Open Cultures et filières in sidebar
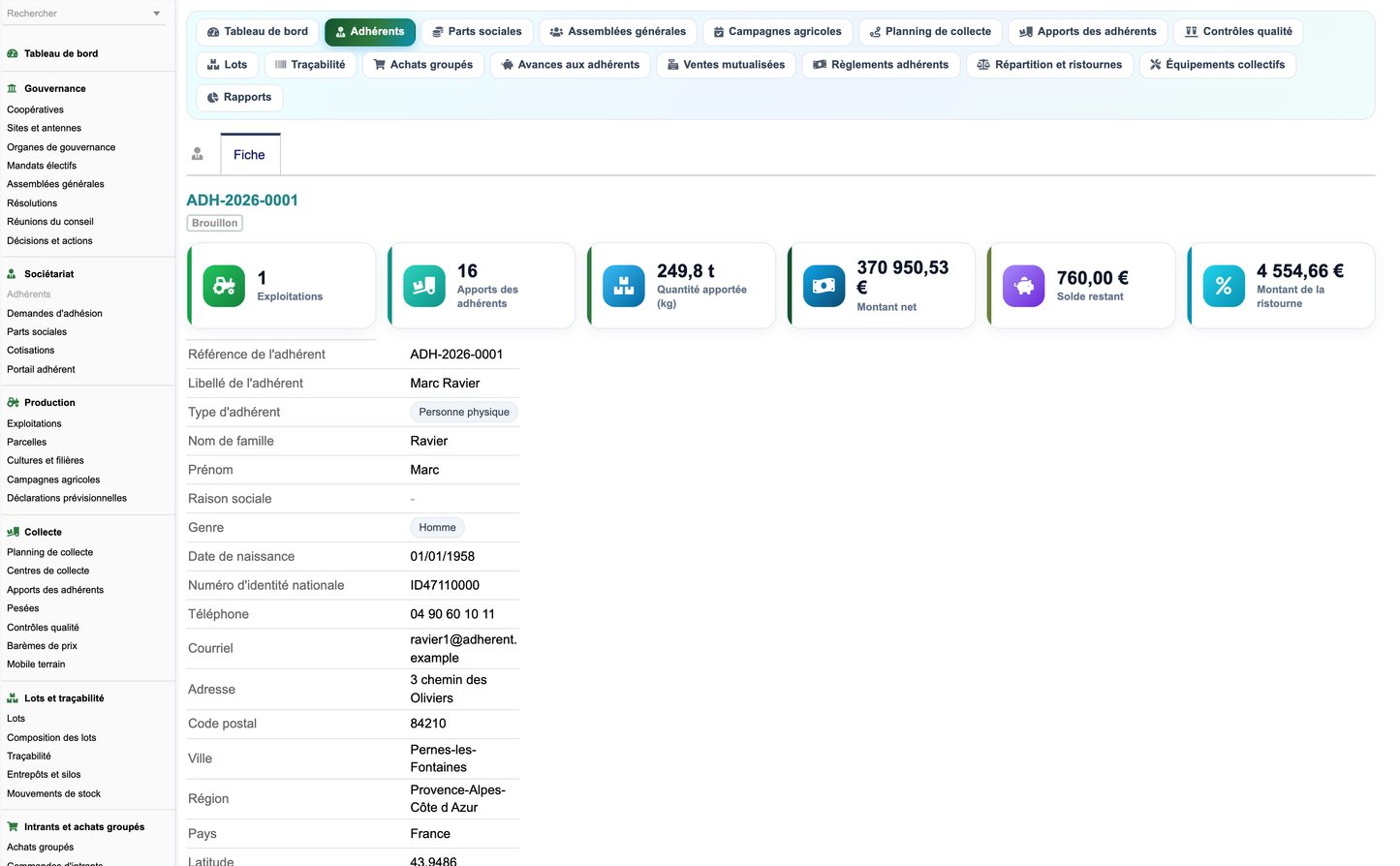Screen dimensions: 1400x866 pyautogui.click(x=46, y=461)
